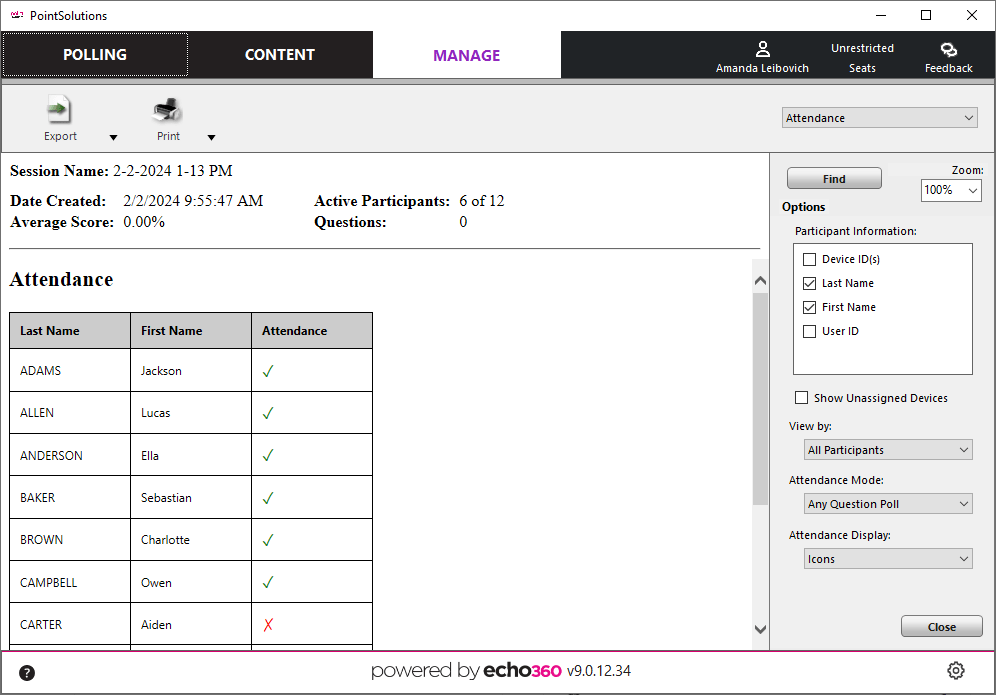996x695 pixels.
Task: Click green checkmark in CAMPBELL row
Action: 268,582
